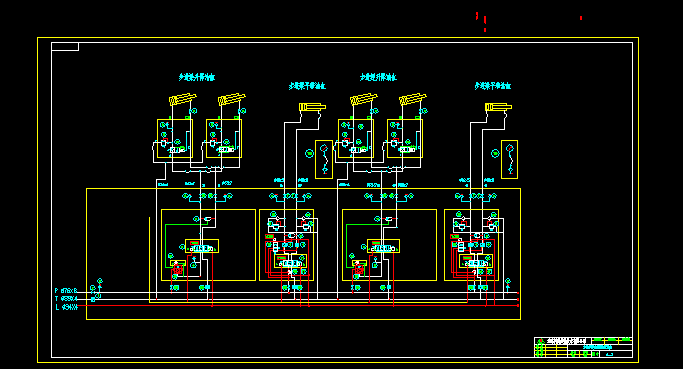Select the leftmost tilted yellow cylinder symbol

pyautogui.click(x=183, y=99)
